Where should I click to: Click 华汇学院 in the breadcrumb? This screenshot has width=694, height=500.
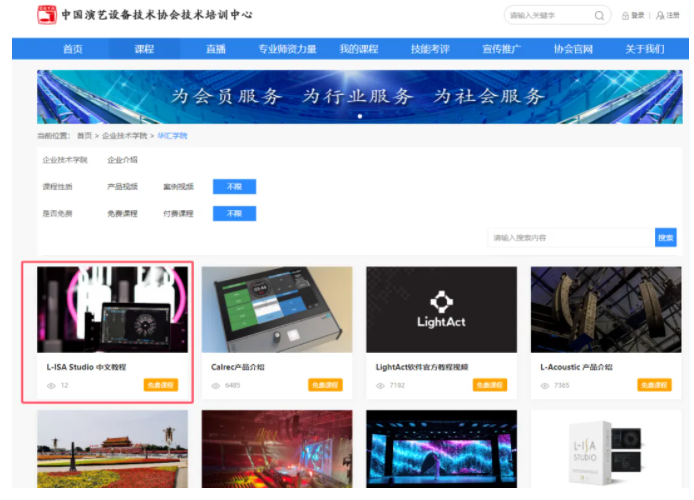click(x=172, y=136)
